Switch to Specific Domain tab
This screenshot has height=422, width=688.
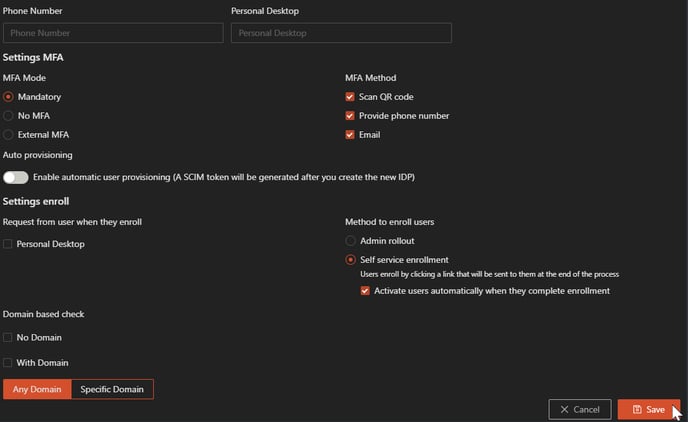tap(112, 389)
